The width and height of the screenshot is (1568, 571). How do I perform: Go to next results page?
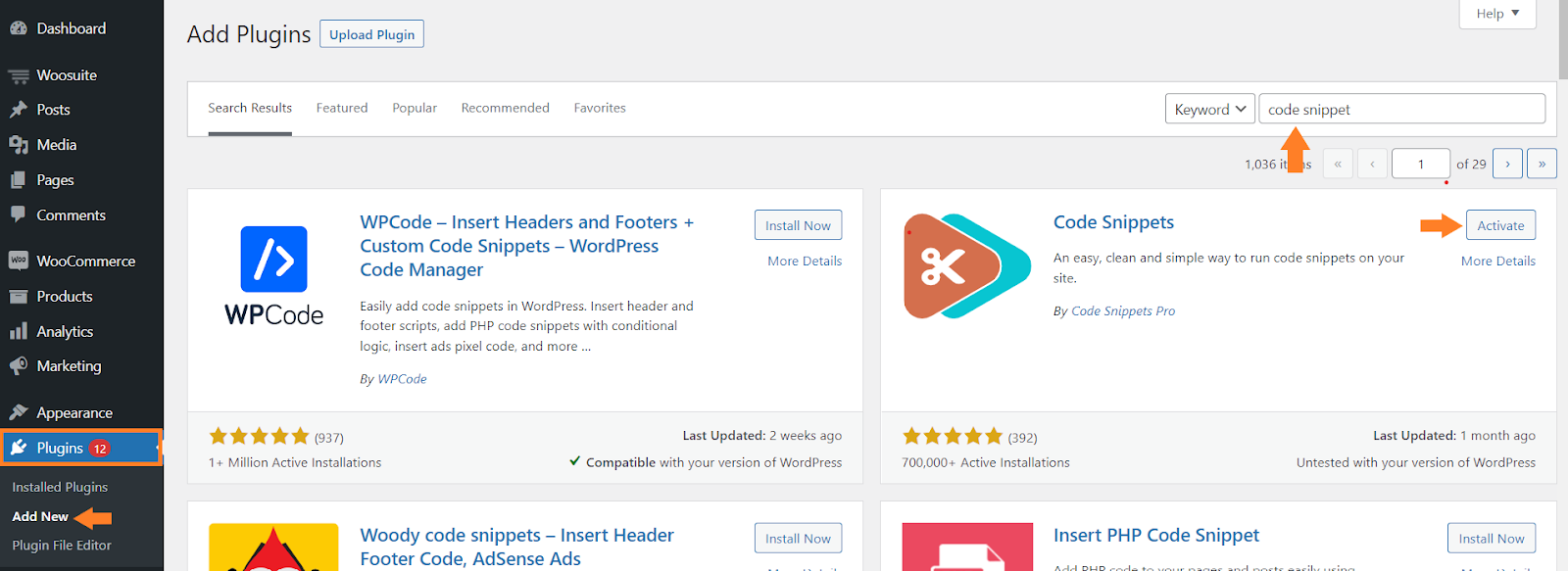point(1507,164)
